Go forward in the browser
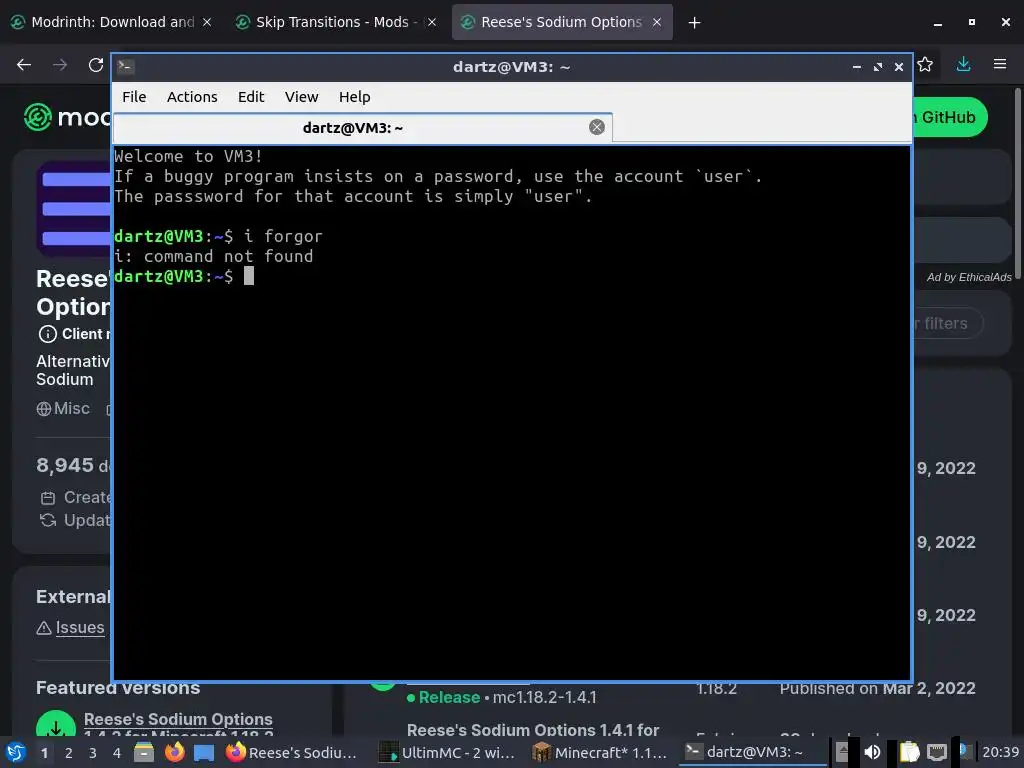This screenshot has height=768, width=1024. click(60, 65)
